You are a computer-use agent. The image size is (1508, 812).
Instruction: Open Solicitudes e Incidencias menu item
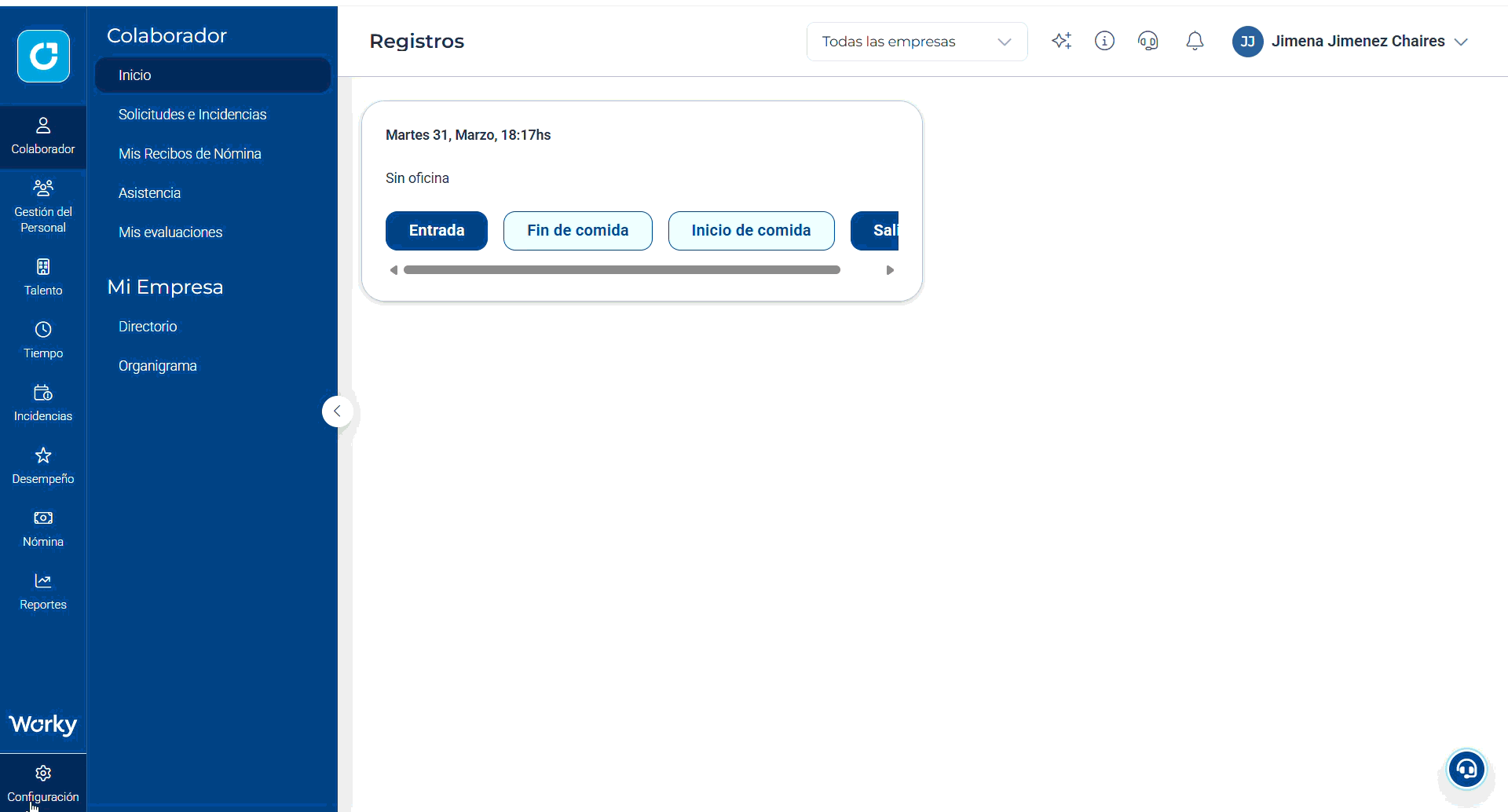tap(192, 115)
